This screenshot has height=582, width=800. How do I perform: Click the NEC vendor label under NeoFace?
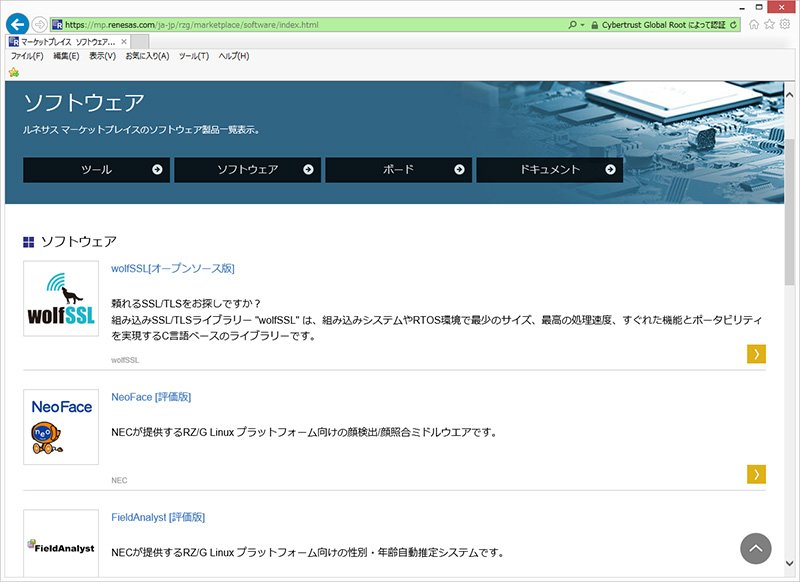tap(119, 480)
